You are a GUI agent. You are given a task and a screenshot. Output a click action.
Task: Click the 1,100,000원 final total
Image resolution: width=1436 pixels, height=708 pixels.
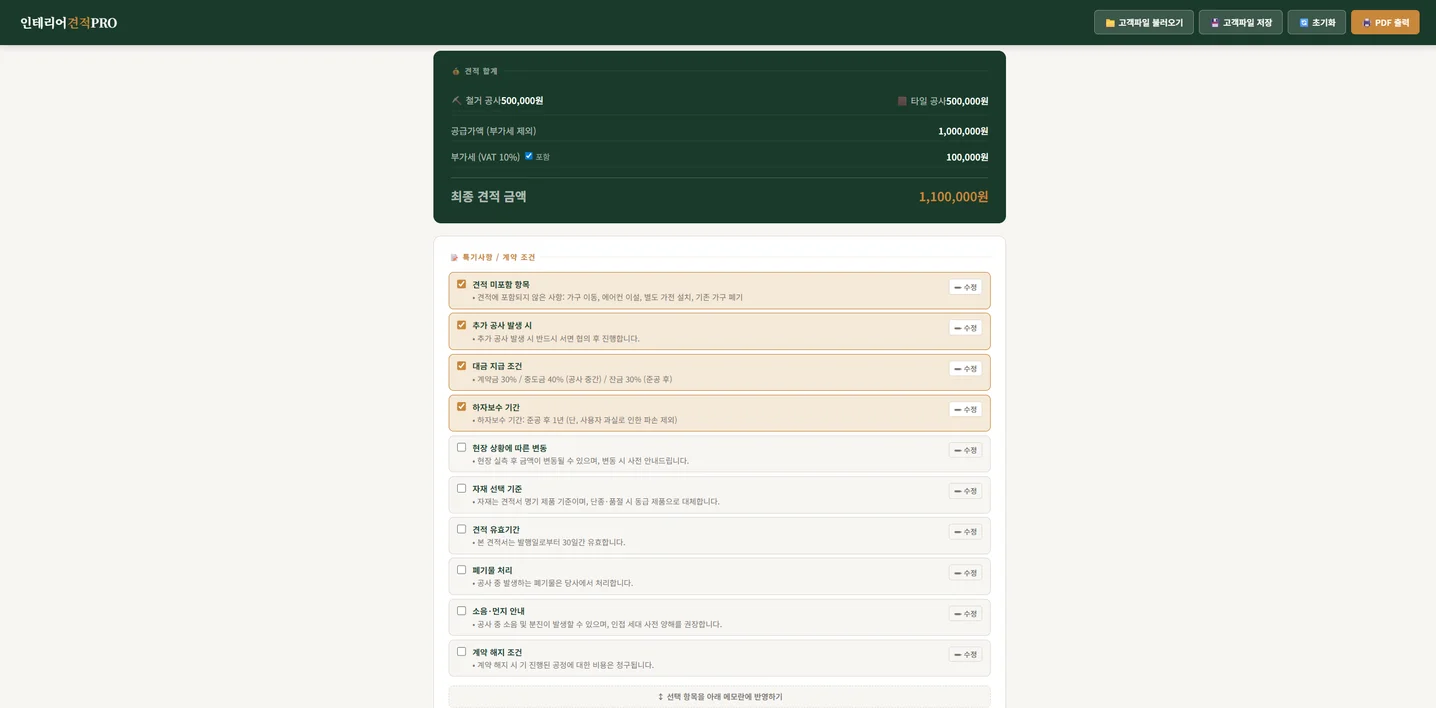coord(953,197)
